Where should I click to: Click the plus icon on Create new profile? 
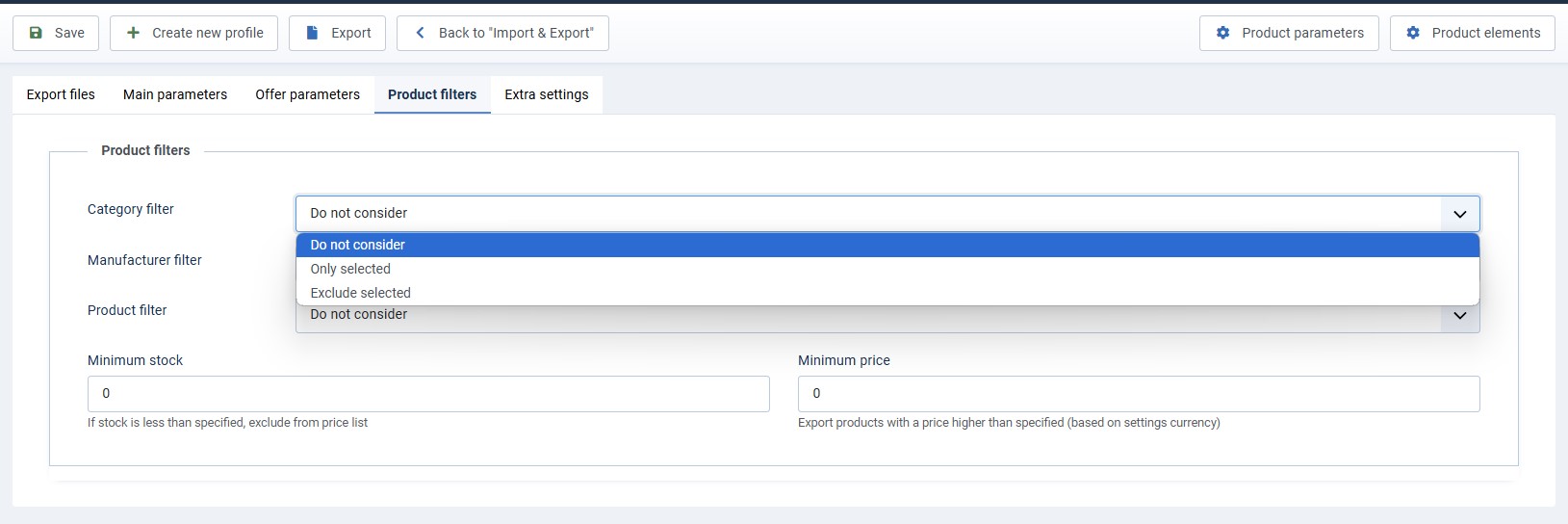pos(133,33)
